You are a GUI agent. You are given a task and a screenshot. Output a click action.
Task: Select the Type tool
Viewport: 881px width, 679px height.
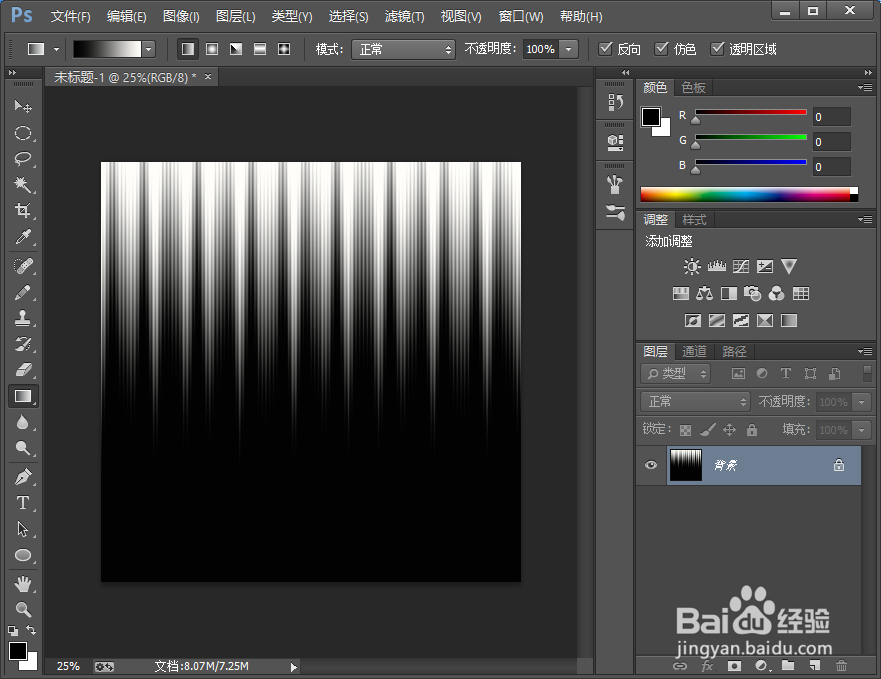pos(23,503)
